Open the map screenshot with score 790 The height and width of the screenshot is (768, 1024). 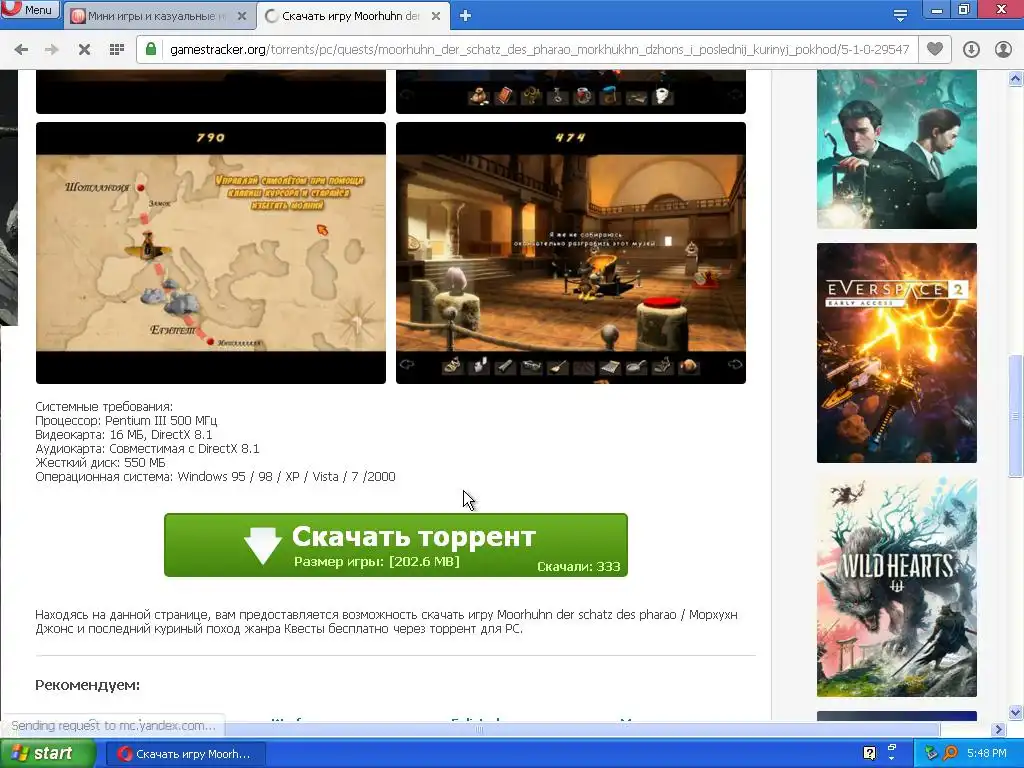[211, 253]
